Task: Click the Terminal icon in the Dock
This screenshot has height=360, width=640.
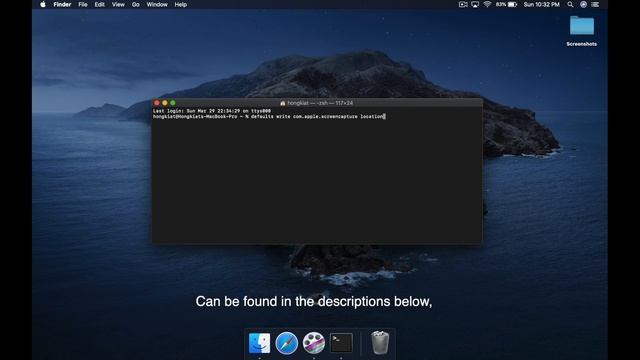Action: pos(341,343)
